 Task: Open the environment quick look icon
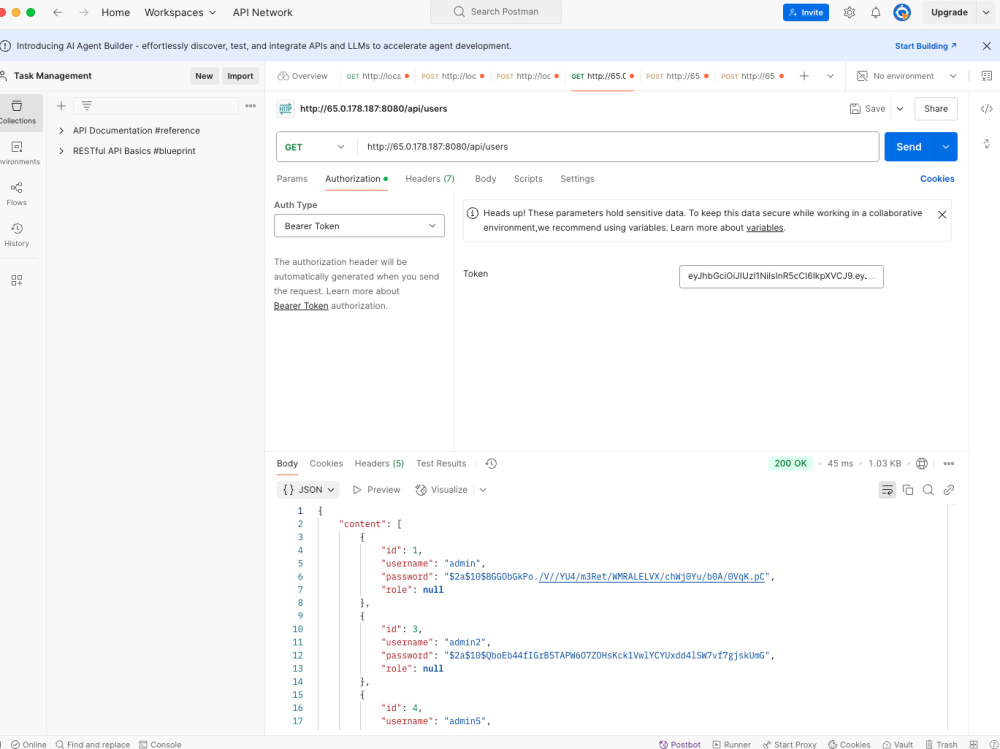987,76
